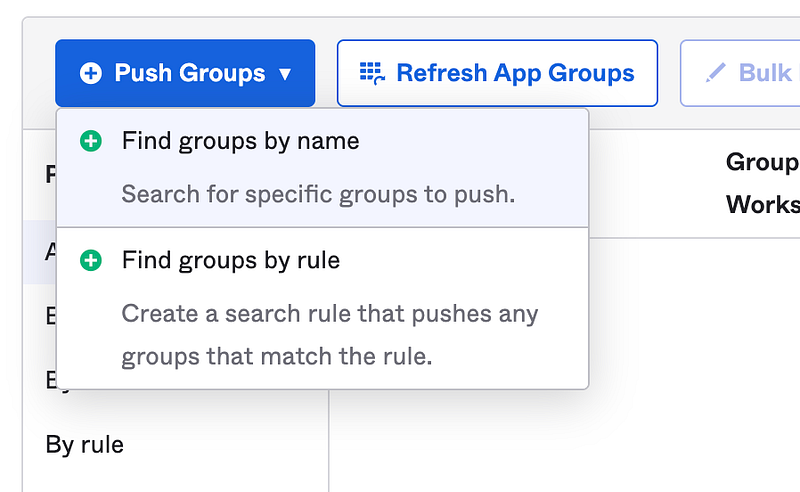Click the pencil icon on Bulk button

(x=716, y=73)
